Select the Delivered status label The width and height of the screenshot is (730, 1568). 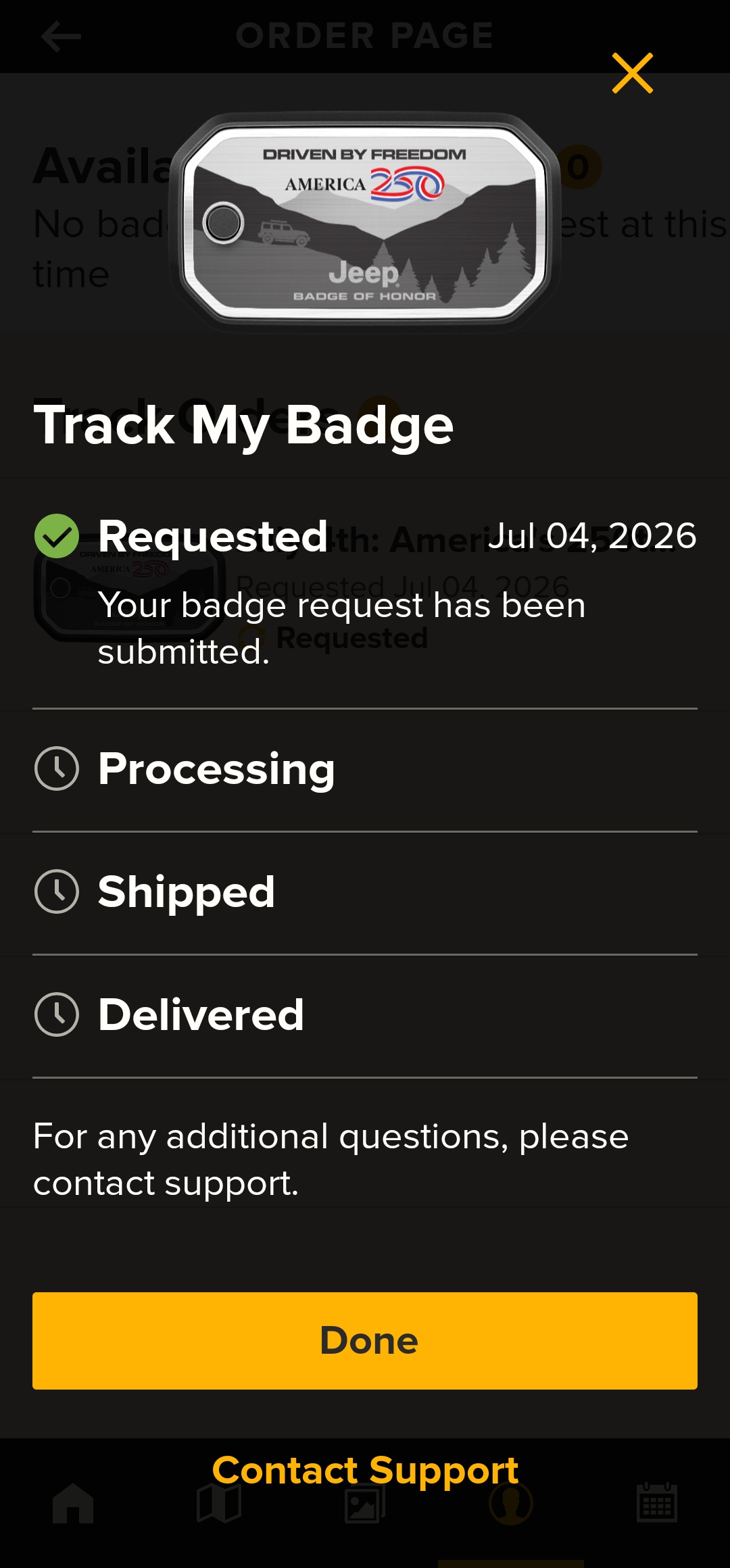201,1014
